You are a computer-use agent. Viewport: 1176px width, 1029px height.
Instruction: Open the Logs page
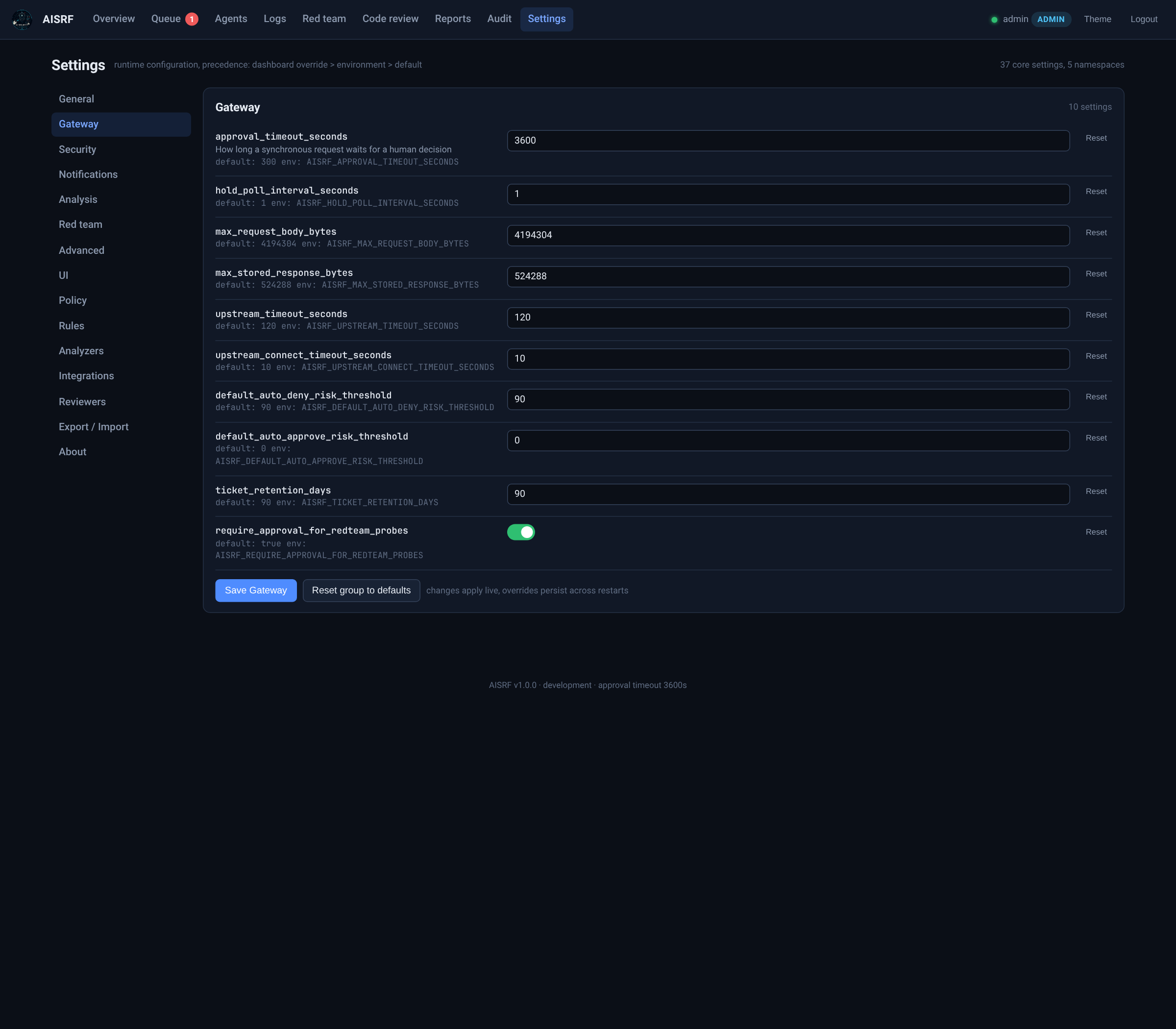point(274,19)
